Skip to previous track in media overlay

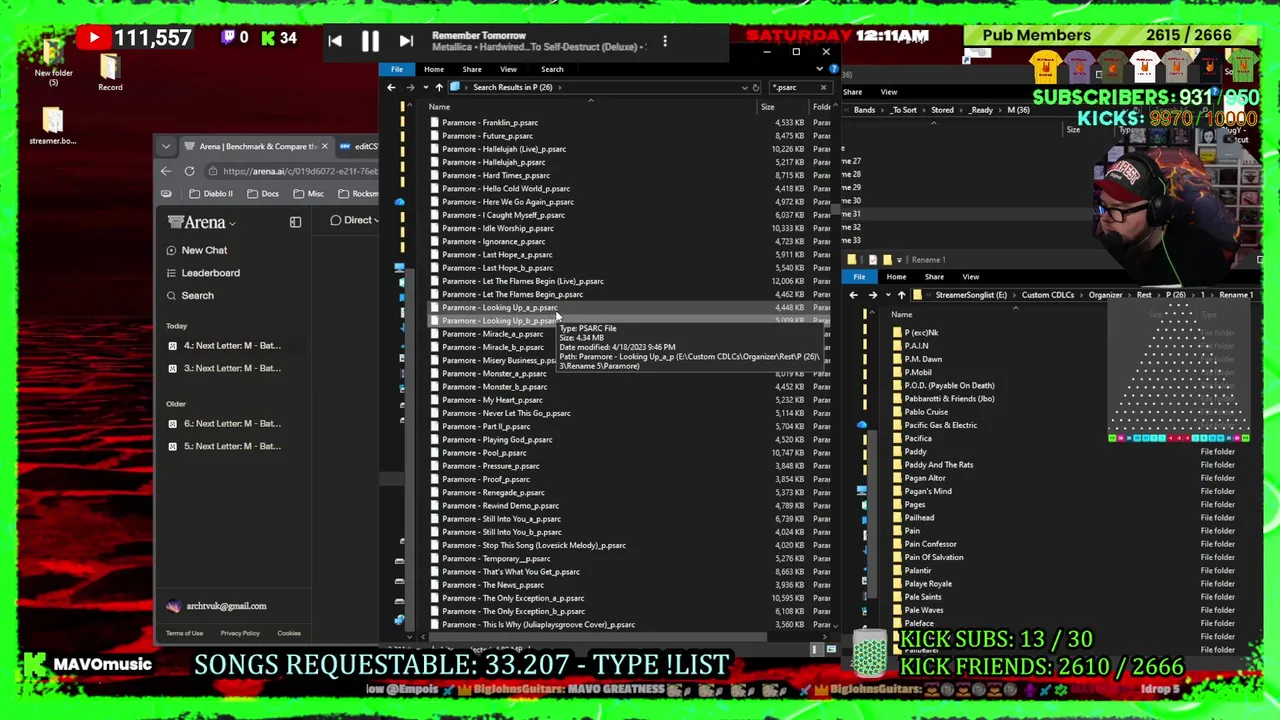[335, 41]
